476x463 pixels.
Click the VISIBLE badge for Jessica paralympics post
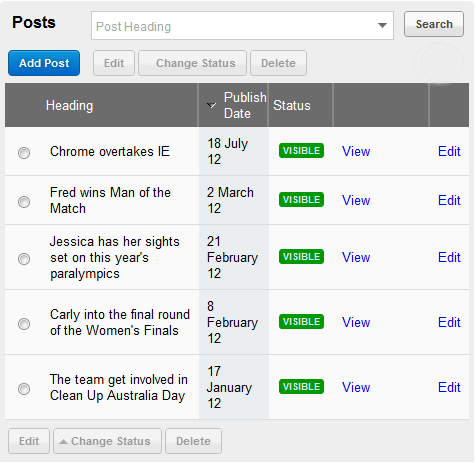pos(302,257)
